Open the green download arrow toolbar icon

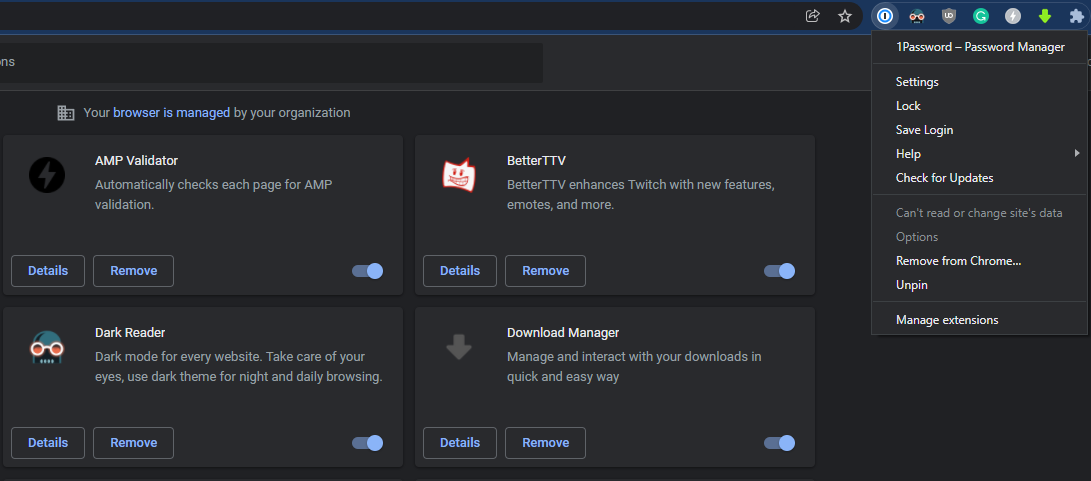(1044, 16)
